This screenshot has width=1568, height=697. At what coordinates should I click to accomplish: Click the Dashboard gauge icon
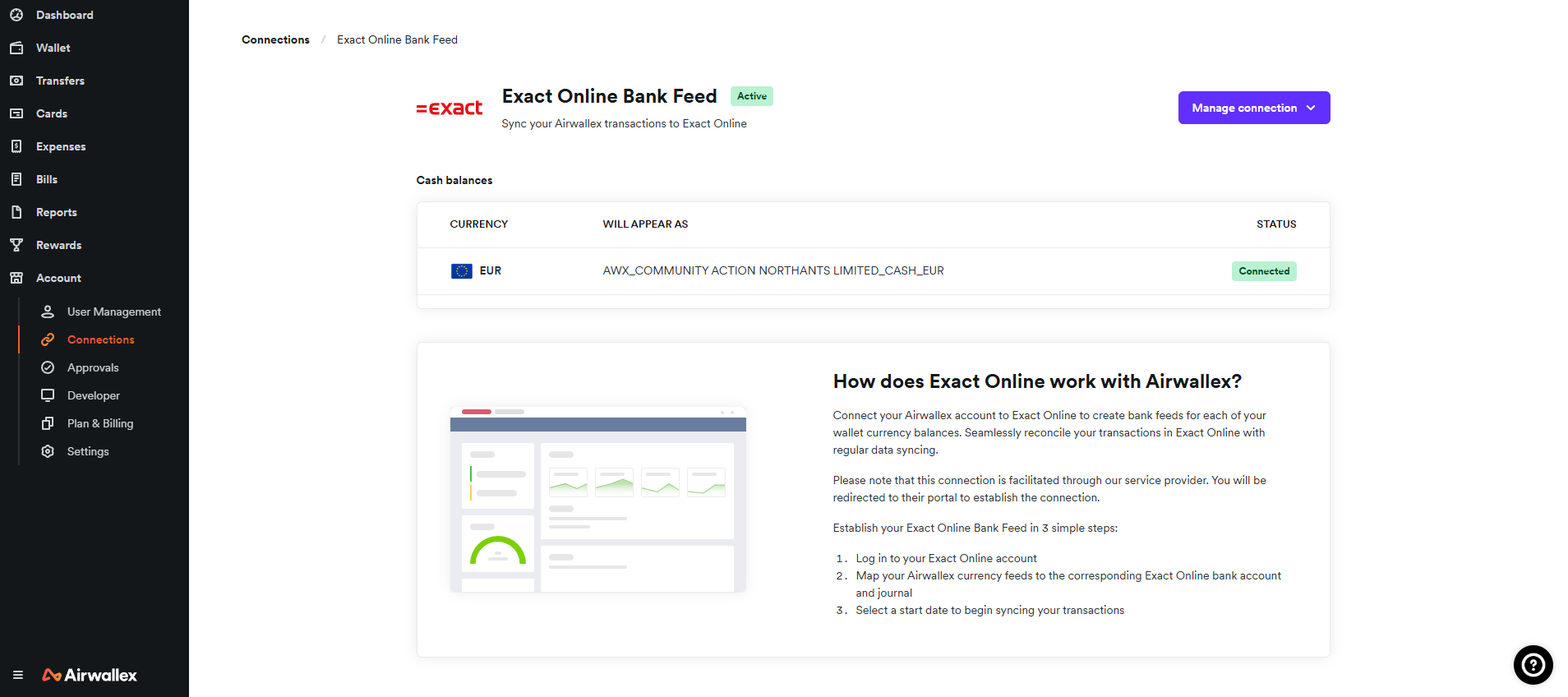pos(16,15)
